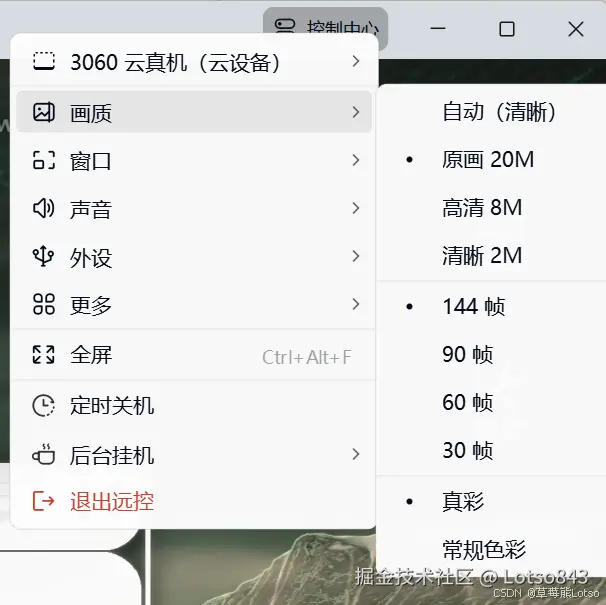
Task: Click the timed shutdown clock icon
Action: [44, 406]
